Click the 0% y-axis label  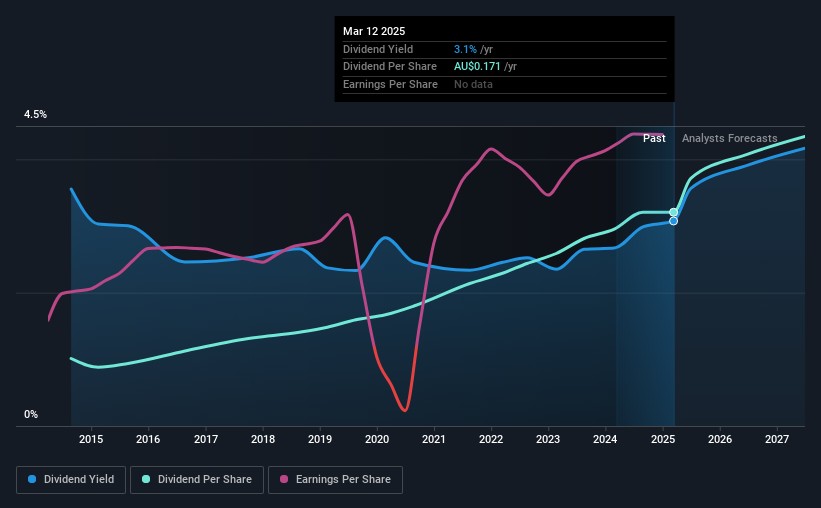[31, 414]
